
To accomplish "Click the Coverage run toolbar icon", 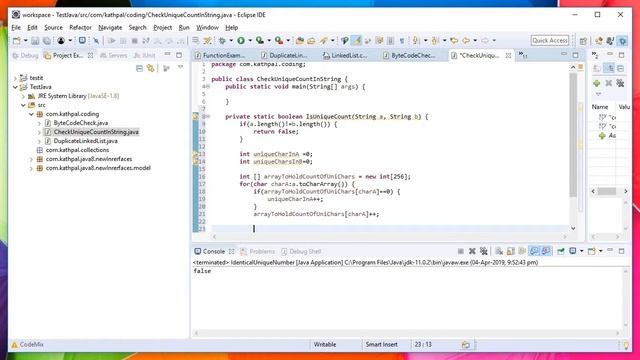I will pos(260,40).
